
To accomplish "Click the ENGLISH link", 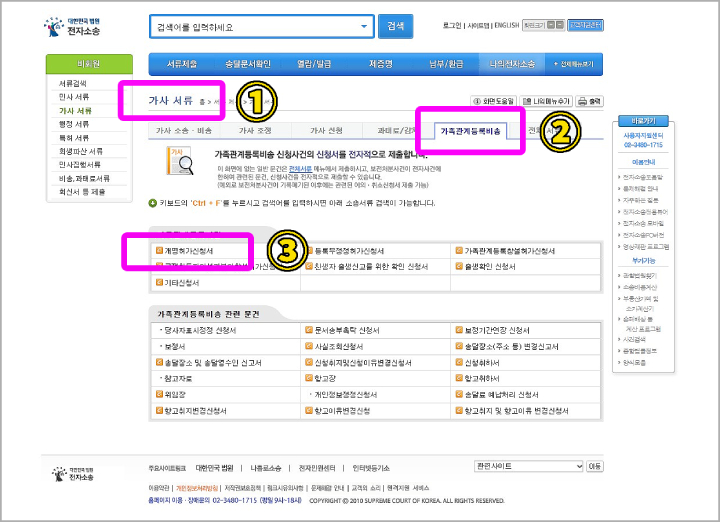I will (507, 25).
